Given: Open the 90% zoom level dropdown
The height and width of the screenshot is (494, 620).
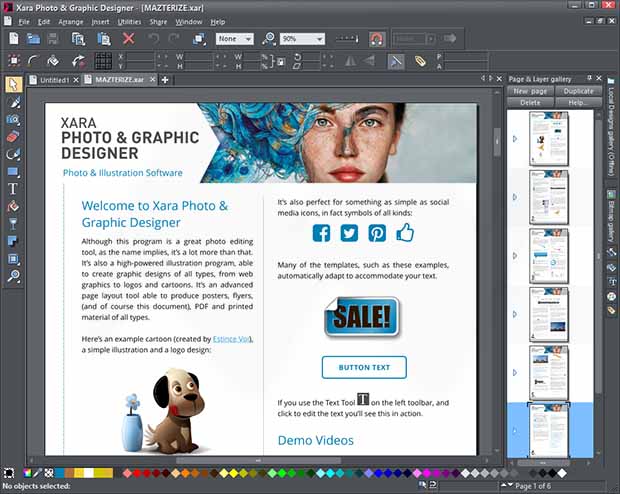Looking at the screenshot, I should click(x=302, y=39).
